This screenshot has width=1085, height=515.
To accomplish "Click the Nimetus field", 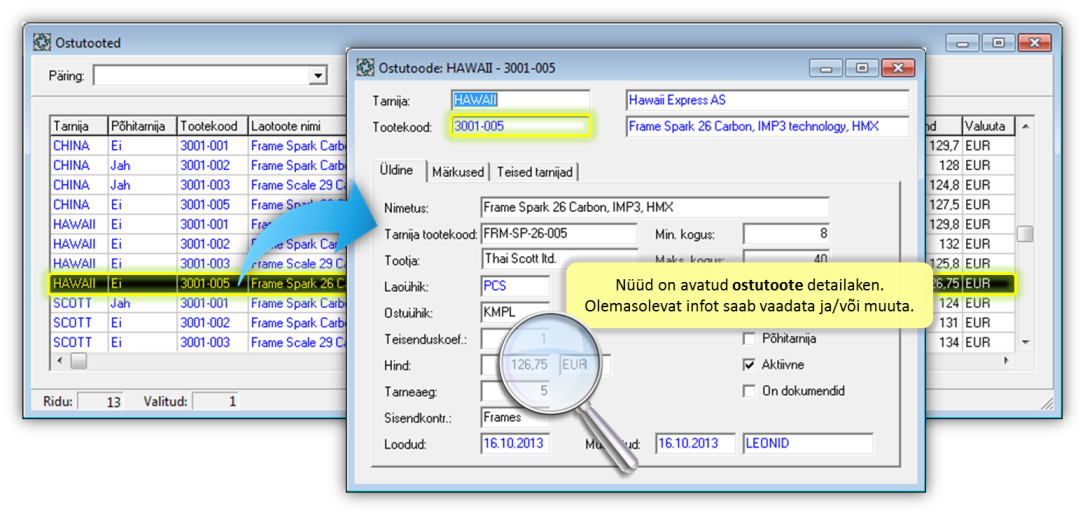I will tap(655, 207).
